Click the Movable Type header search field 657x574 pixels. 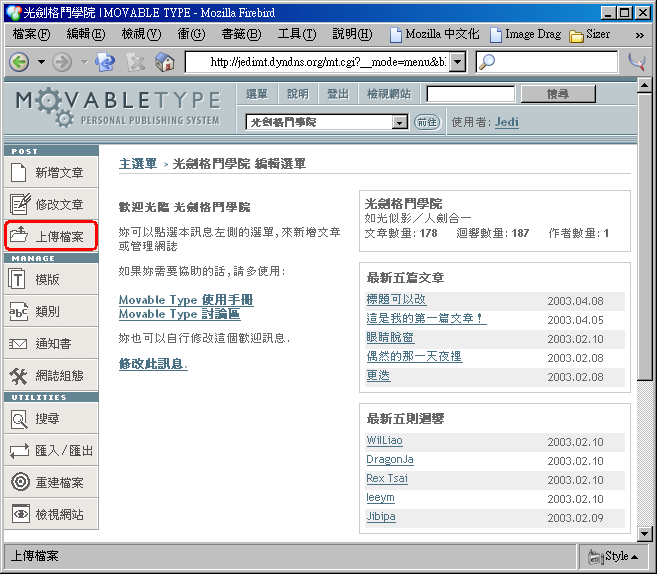tap(471, 94)
